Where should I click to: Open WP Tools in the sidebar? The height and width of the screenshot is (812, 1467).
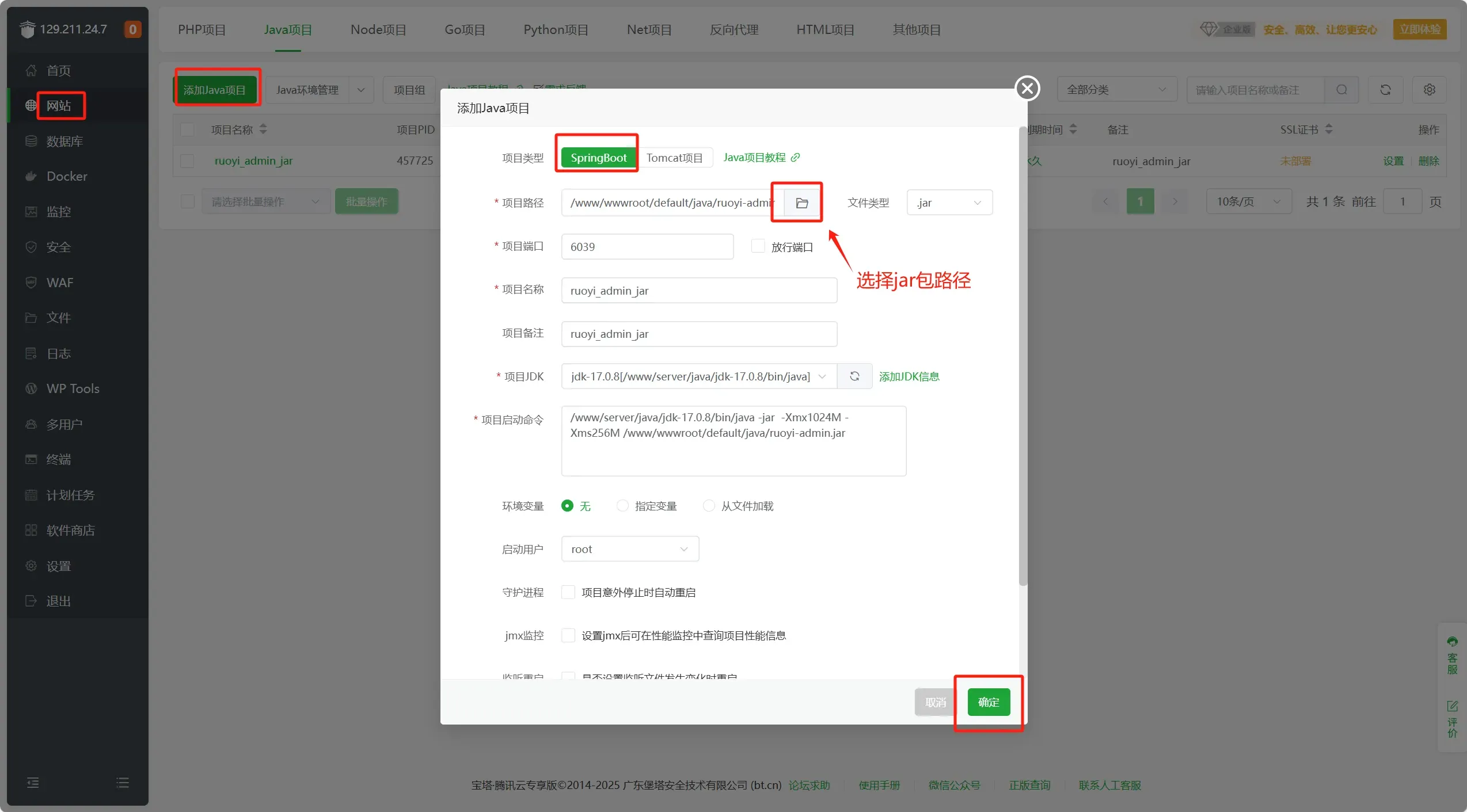tap(73, 388)
